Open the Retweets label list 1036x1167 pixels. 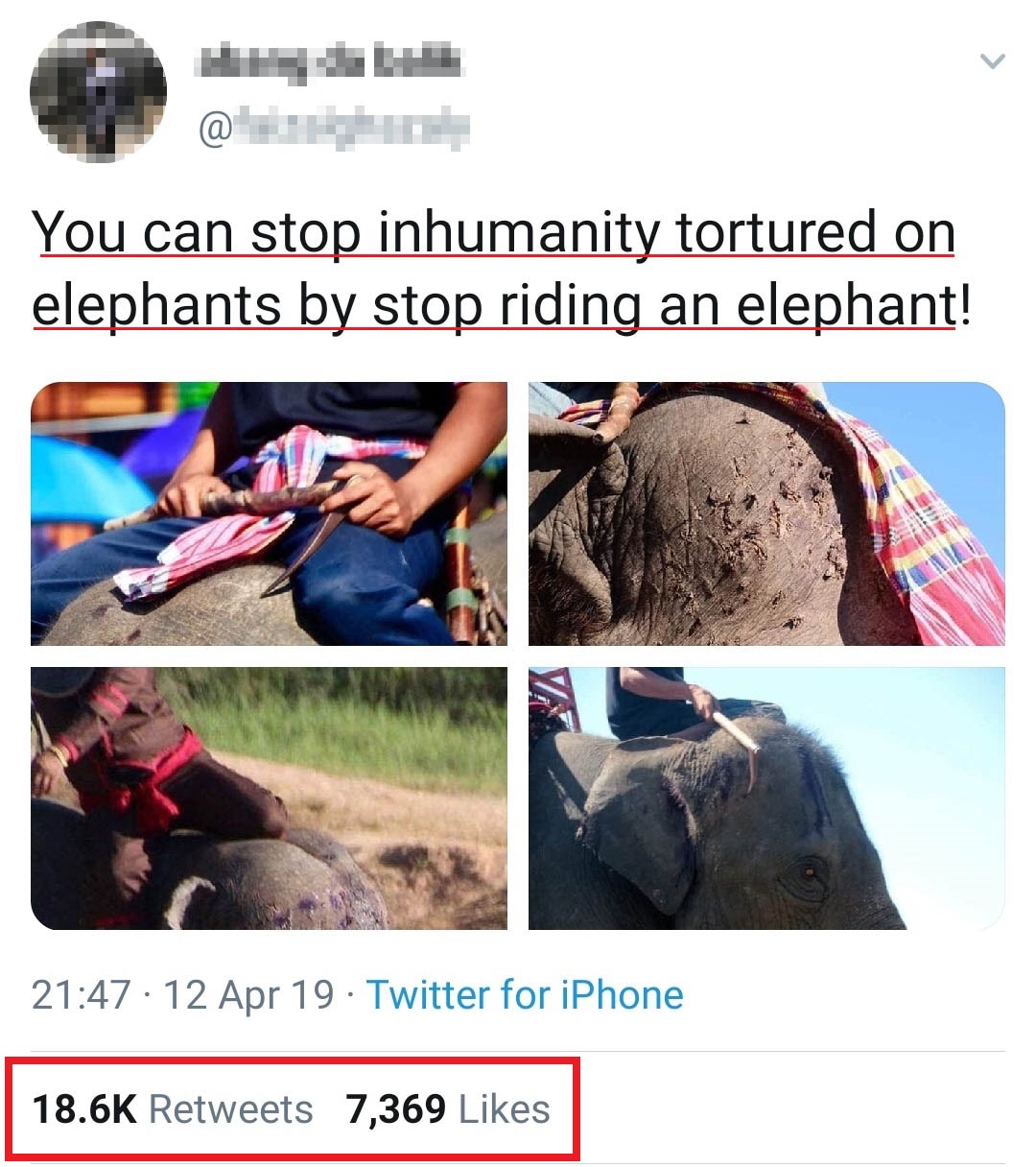(x=231, y=1109)
